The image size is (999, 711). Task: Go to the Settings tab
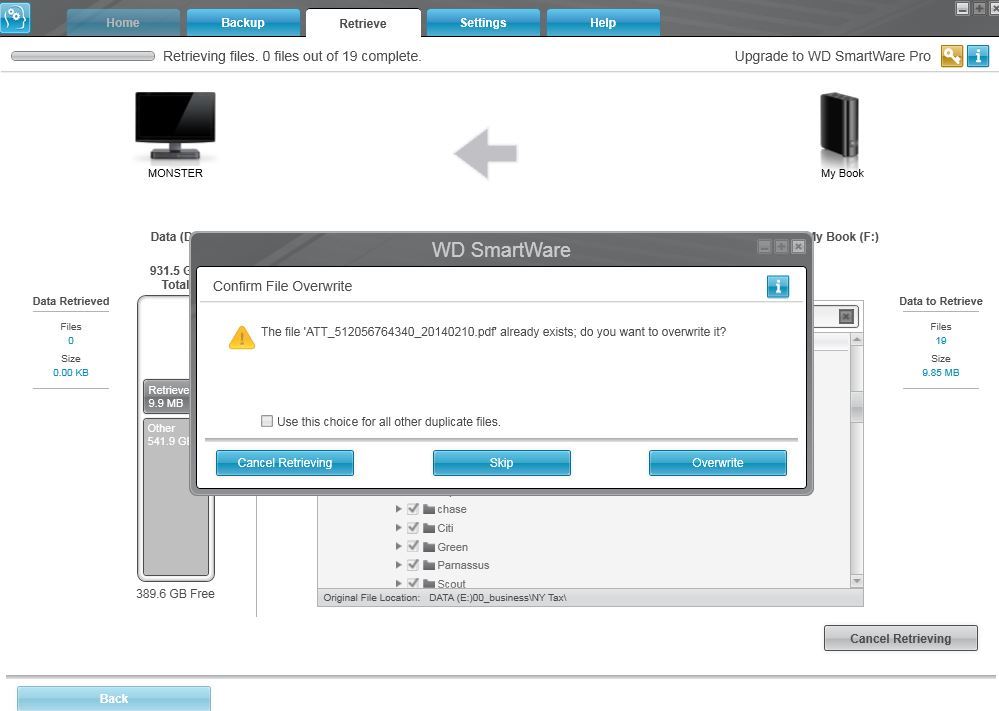coord(483,23)
